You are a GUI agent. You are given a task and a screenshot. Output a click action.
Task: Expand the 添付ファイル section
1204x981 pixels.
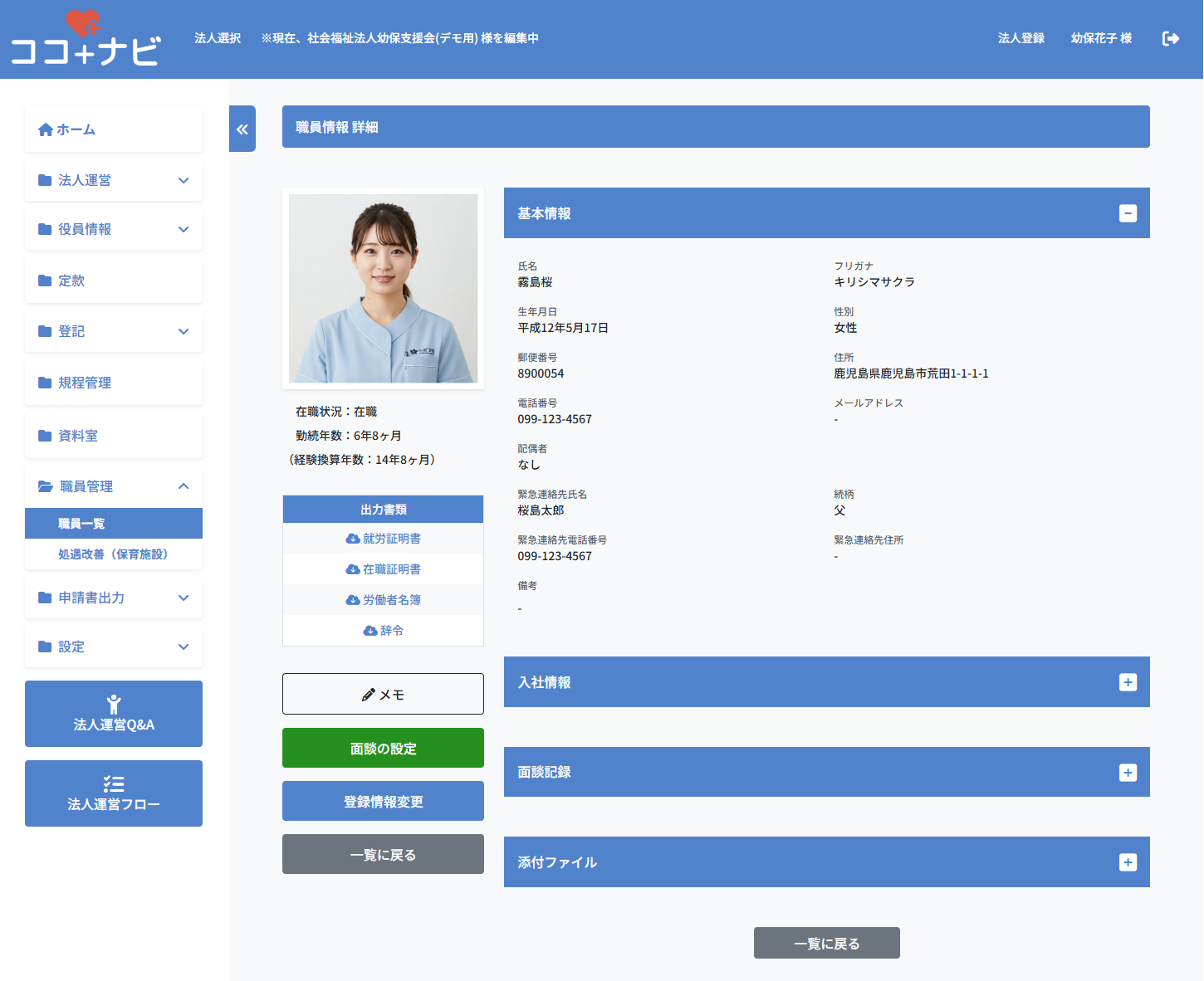pos(1128,862)
